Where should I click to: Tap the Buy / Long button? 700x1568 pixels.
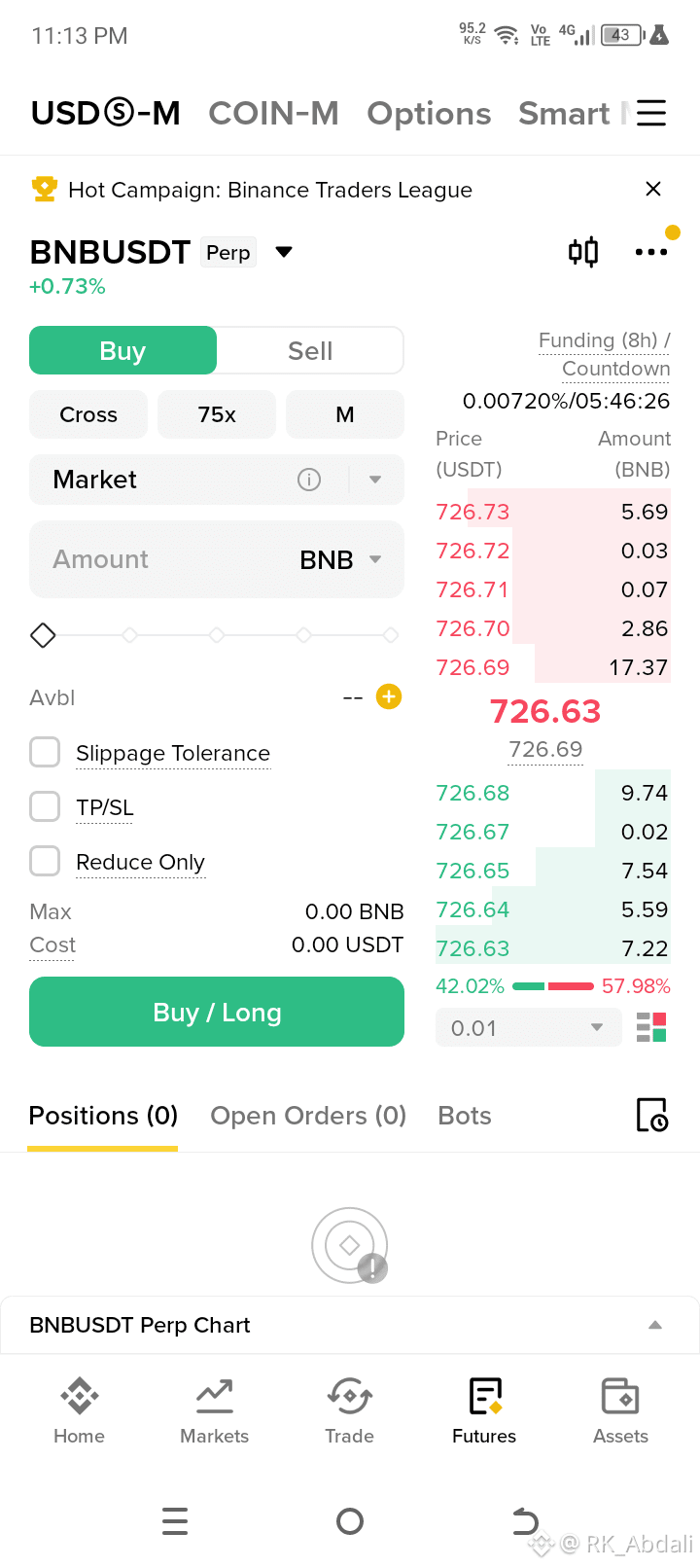click(217, 1012)
